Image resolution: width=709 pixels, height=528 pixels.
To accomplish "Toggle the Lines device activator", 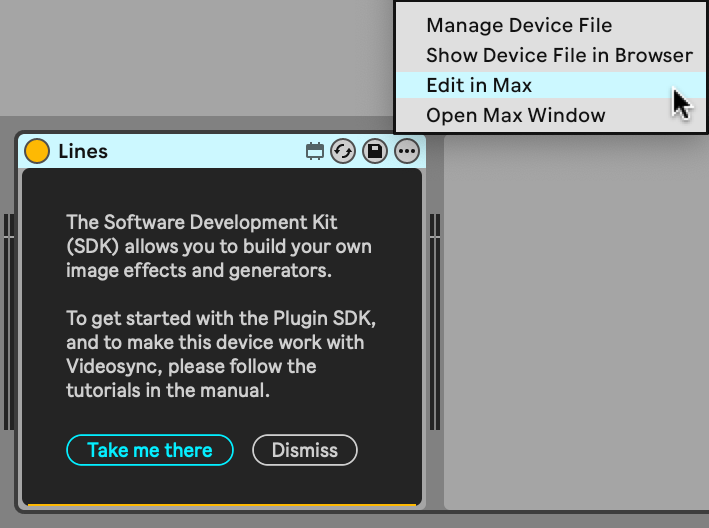I will (x=36, y=151).
